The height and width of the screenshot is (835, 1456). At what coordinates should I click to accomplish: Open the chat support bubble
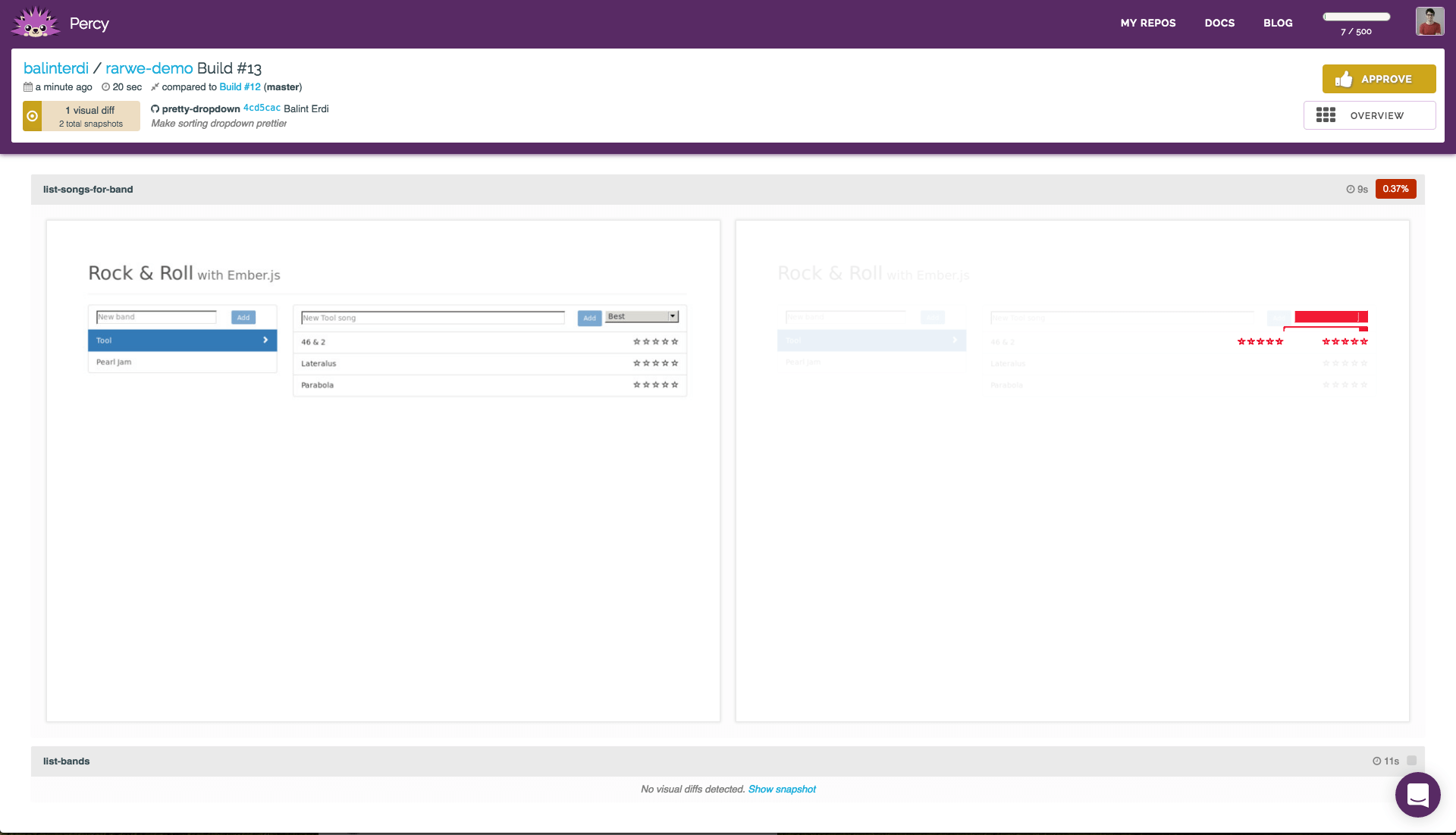point(1417,795)
